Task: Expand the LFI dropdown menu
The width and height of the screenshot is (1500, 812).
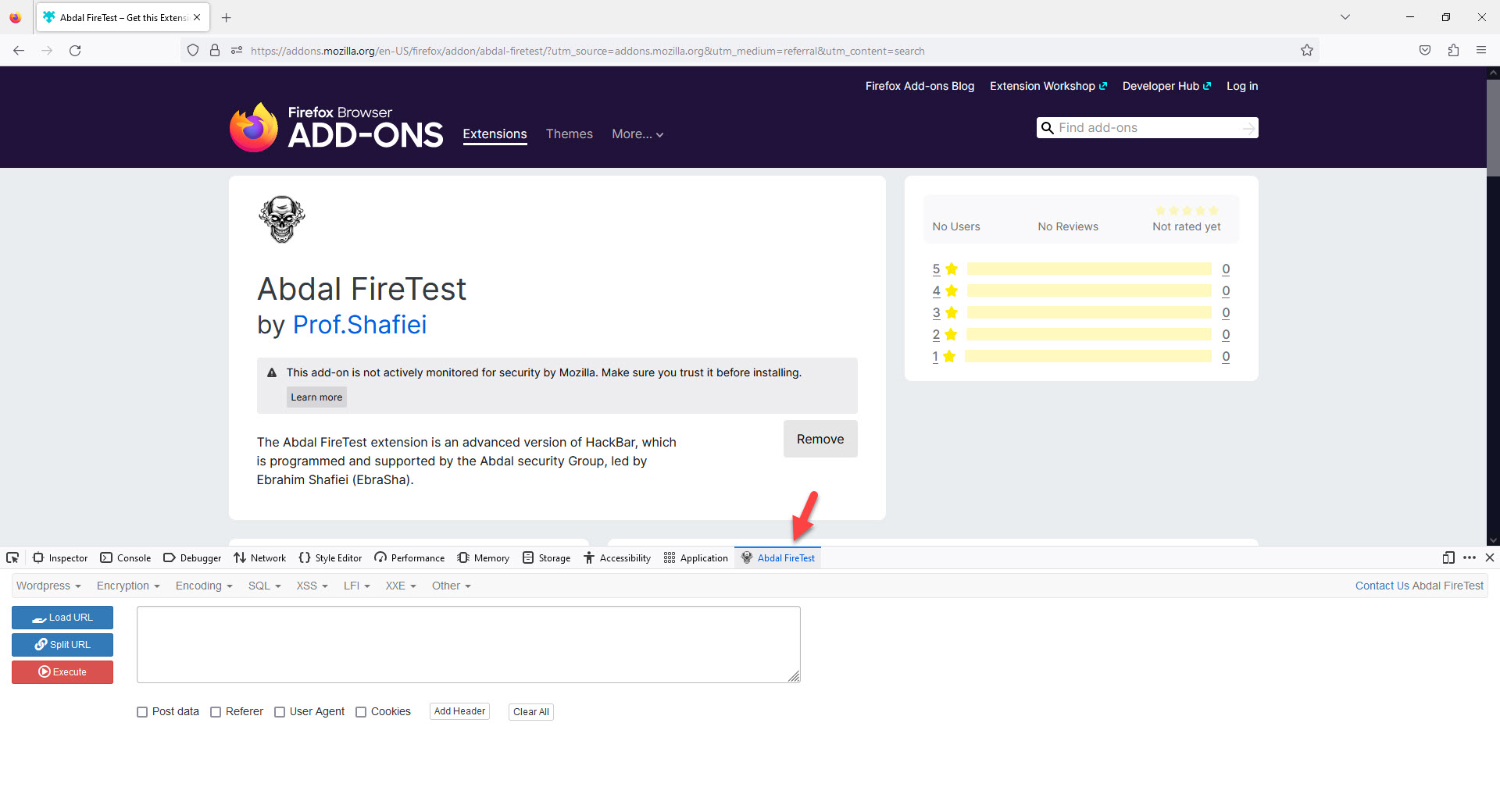Action: 356,586
